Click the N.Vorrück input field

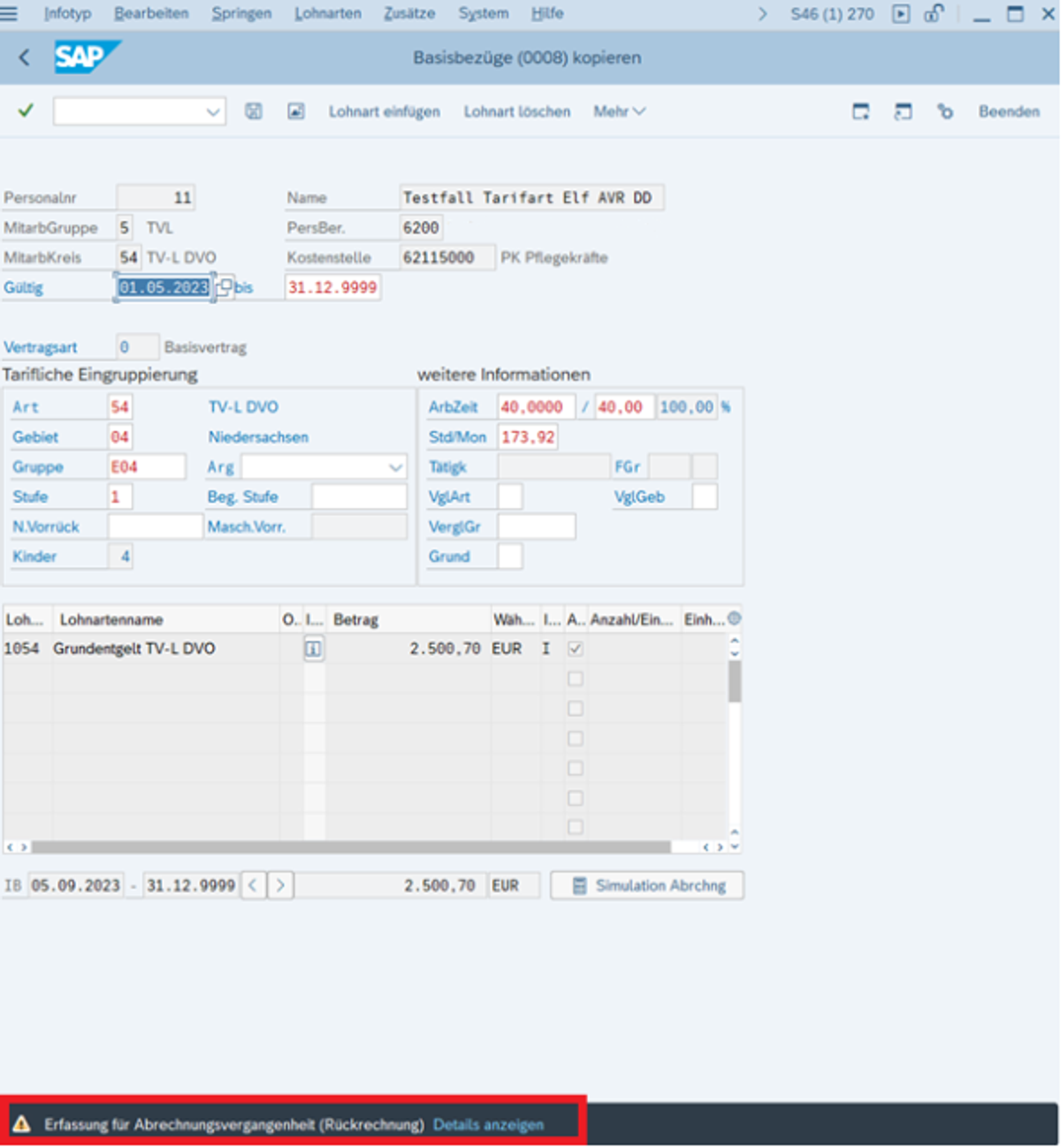click(155, 527)
